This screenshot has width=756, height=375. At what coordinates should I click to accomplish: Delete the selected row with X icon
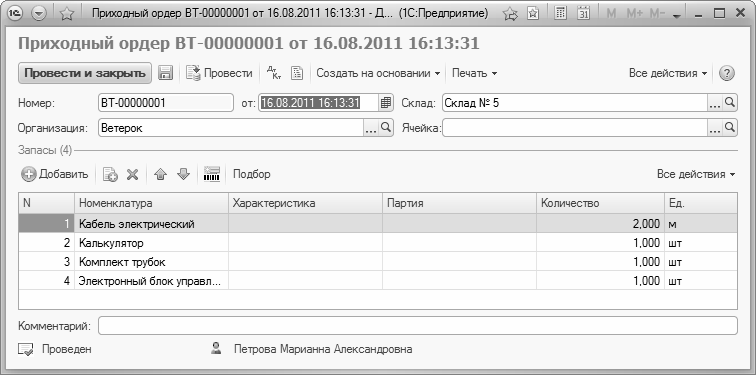(133, 174)
